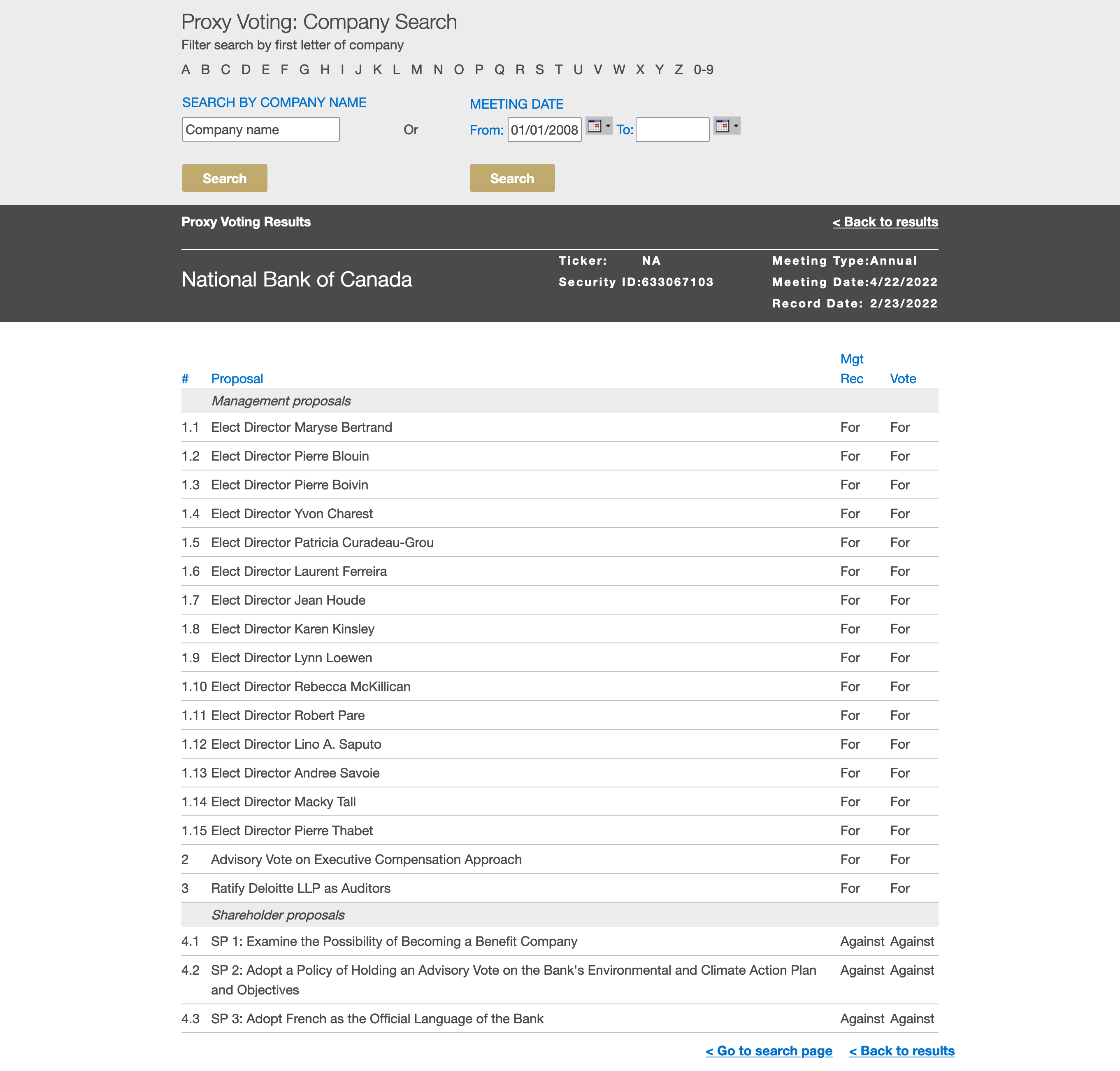Filter companies by letter Z

point(679,70)
